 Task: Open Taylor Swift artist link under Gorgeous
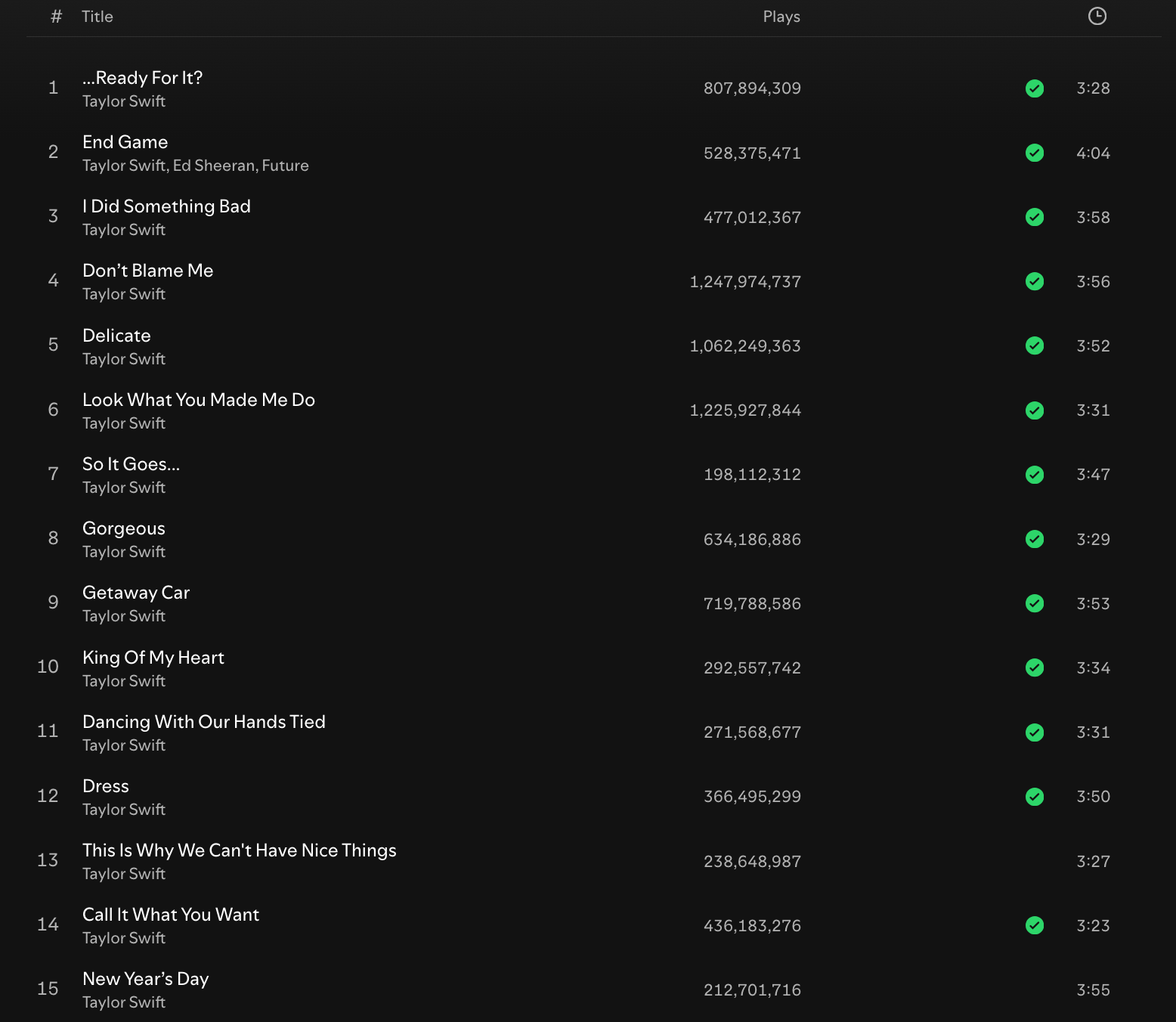point(124,552)
